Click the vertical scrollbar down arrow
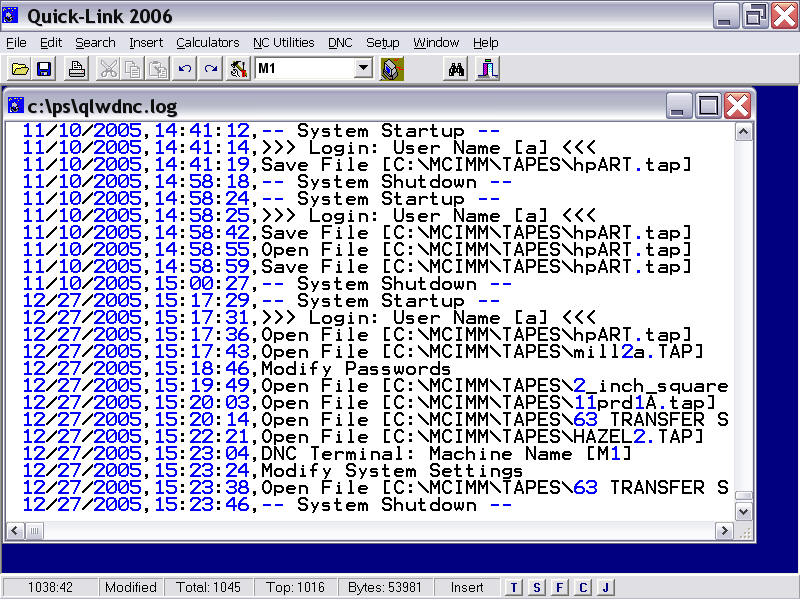This screenshot has height=600, width=800. pos(743,511)
